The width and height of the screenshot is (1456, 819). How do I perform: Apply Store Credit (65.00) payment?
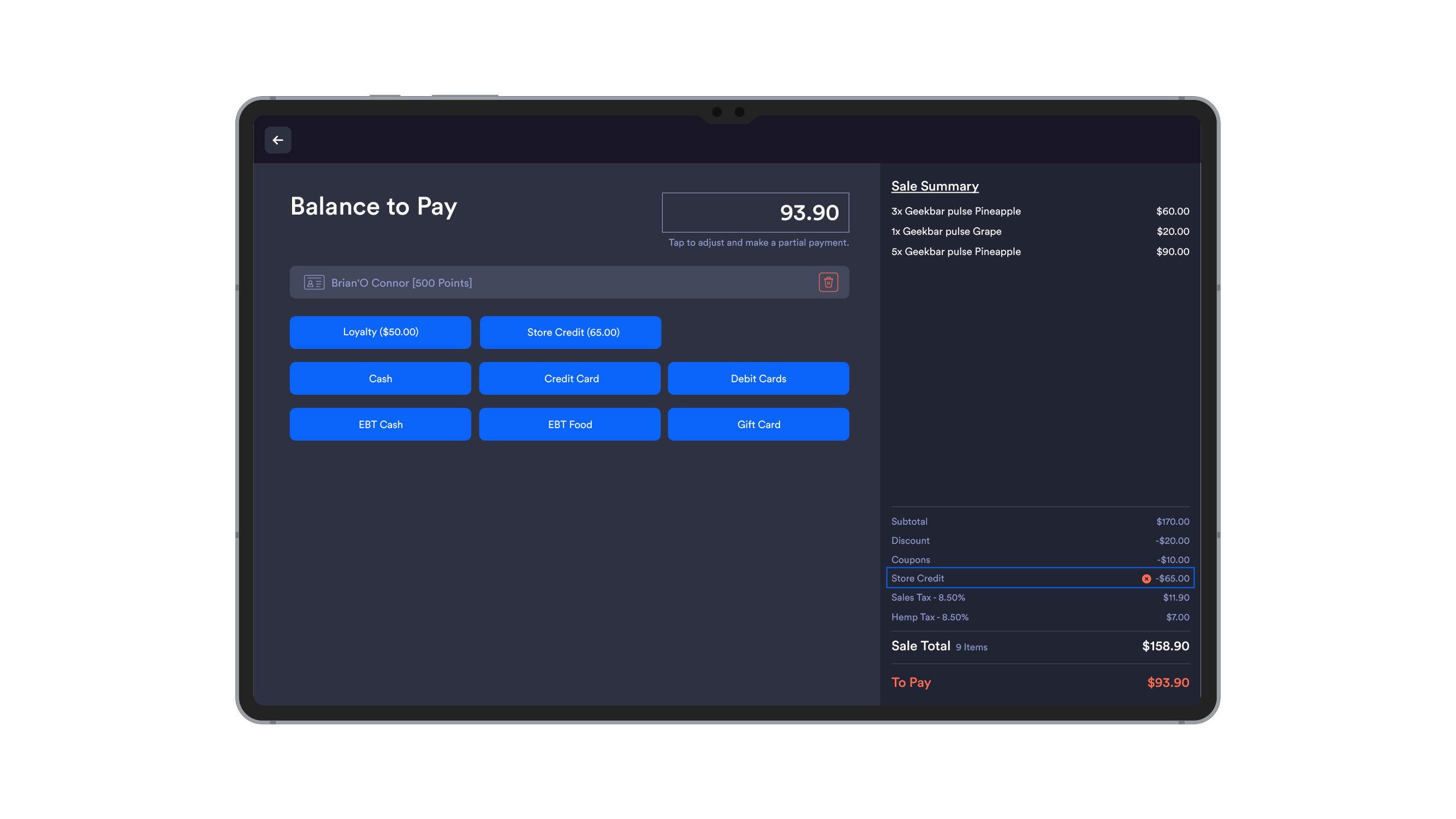[x=570, y=333]
